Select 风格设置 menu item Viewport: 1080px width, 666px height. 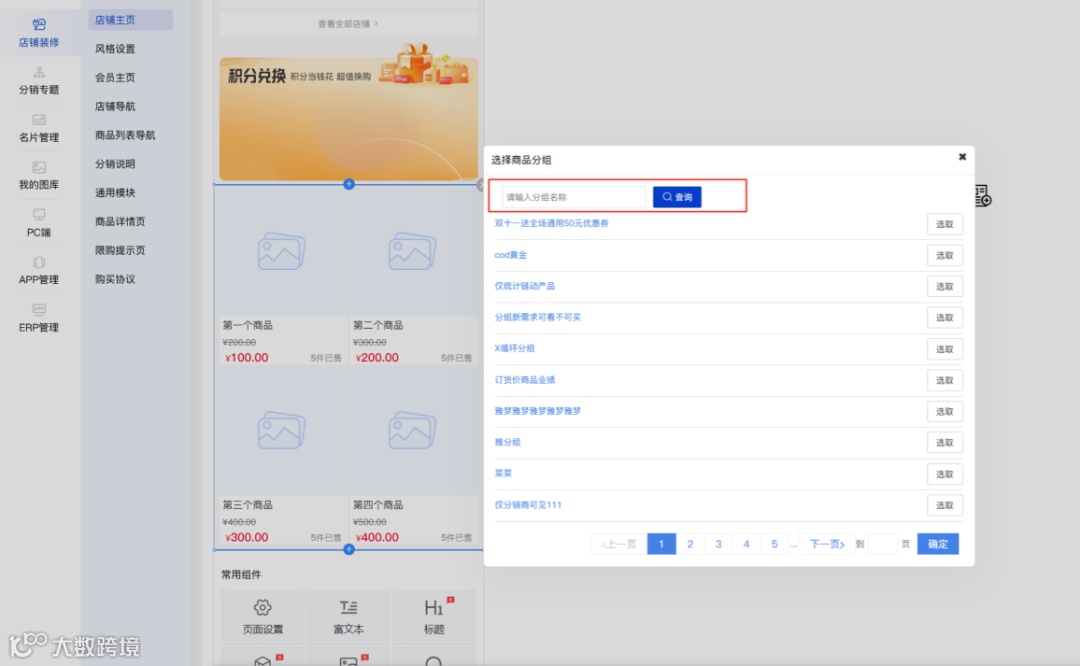[x=115, y=49]
